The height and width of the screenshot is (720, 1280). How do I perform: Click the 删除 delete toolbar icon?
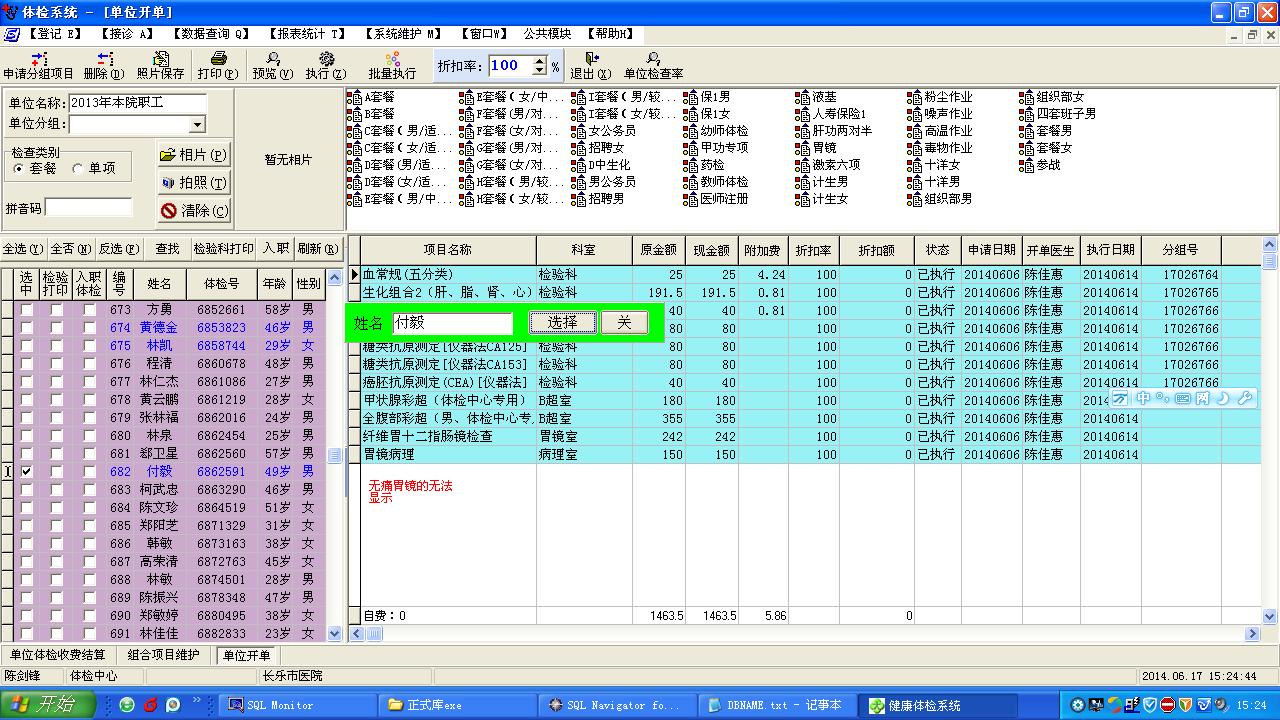[x=103, y=59]
